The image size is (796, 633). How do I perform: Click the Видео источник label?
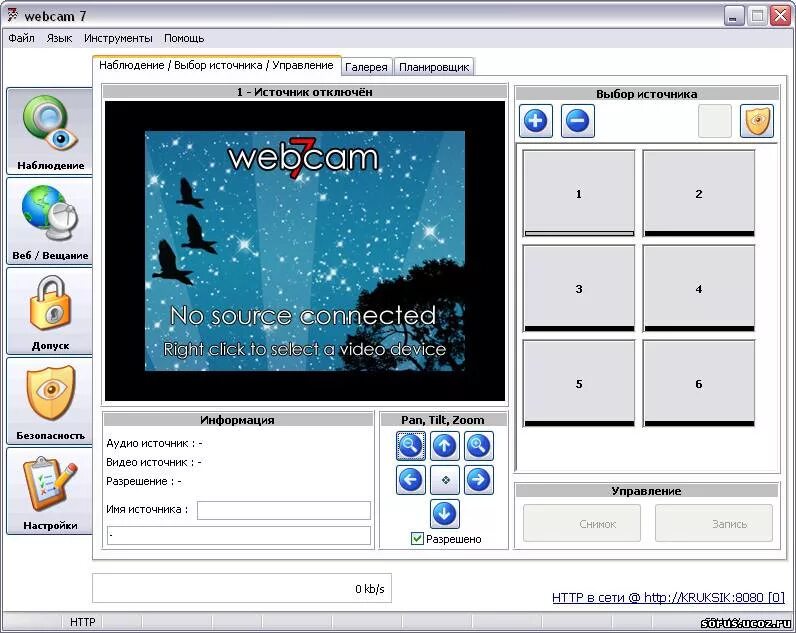[154, 462]
